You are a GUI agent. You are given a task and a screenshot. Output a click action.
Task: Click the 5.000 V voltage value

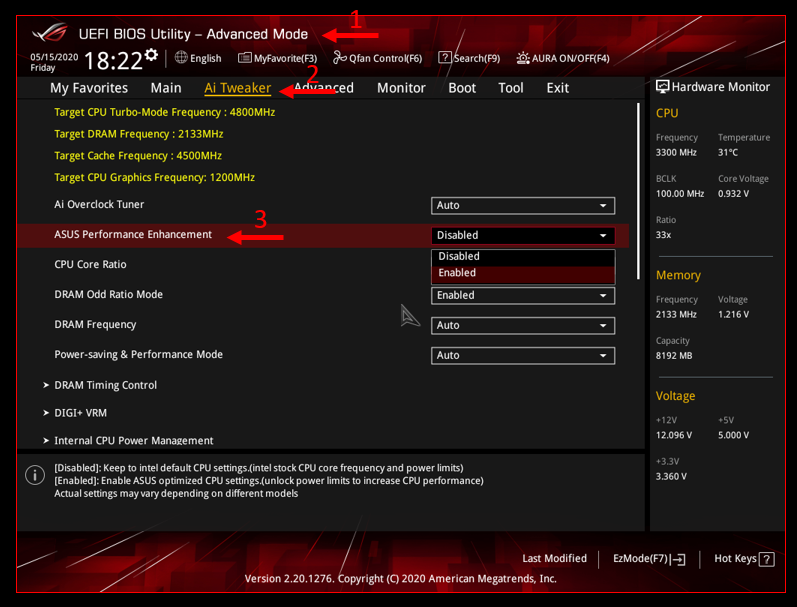pos(733,435)
